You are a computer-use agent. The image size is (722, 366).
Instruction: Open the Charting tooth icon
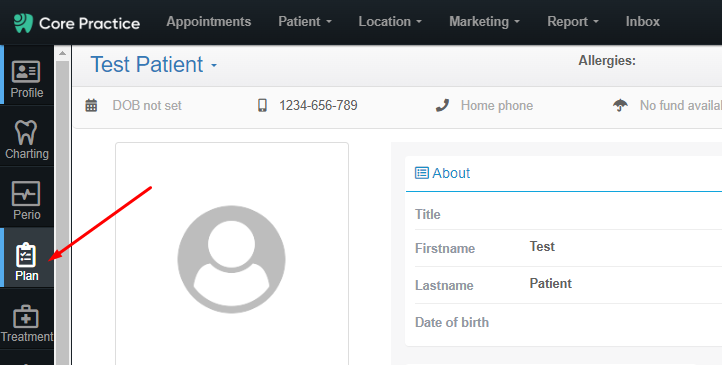pyautogui.click(x=26, y=133)
